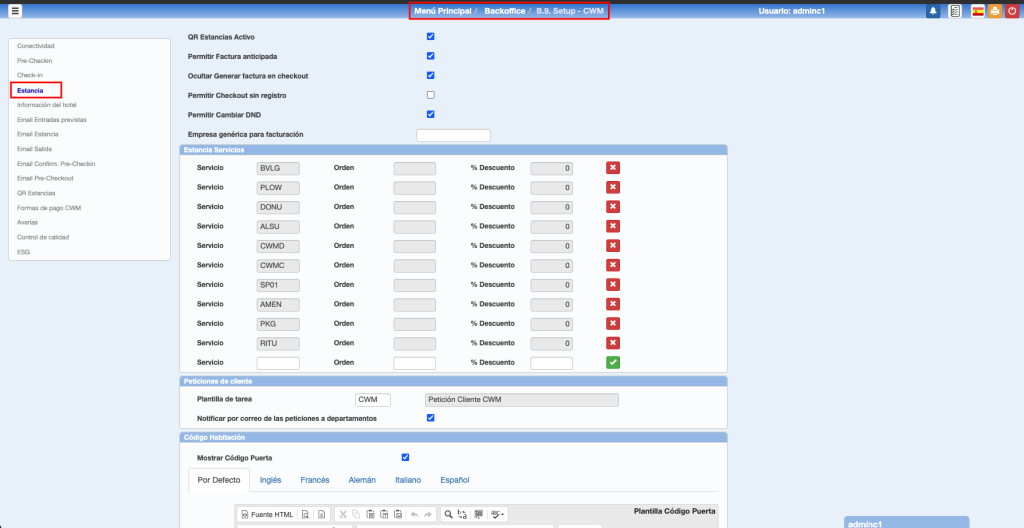
Task: Click the Plantilla de tarea CWM field
Action: [x=373, y=400]
